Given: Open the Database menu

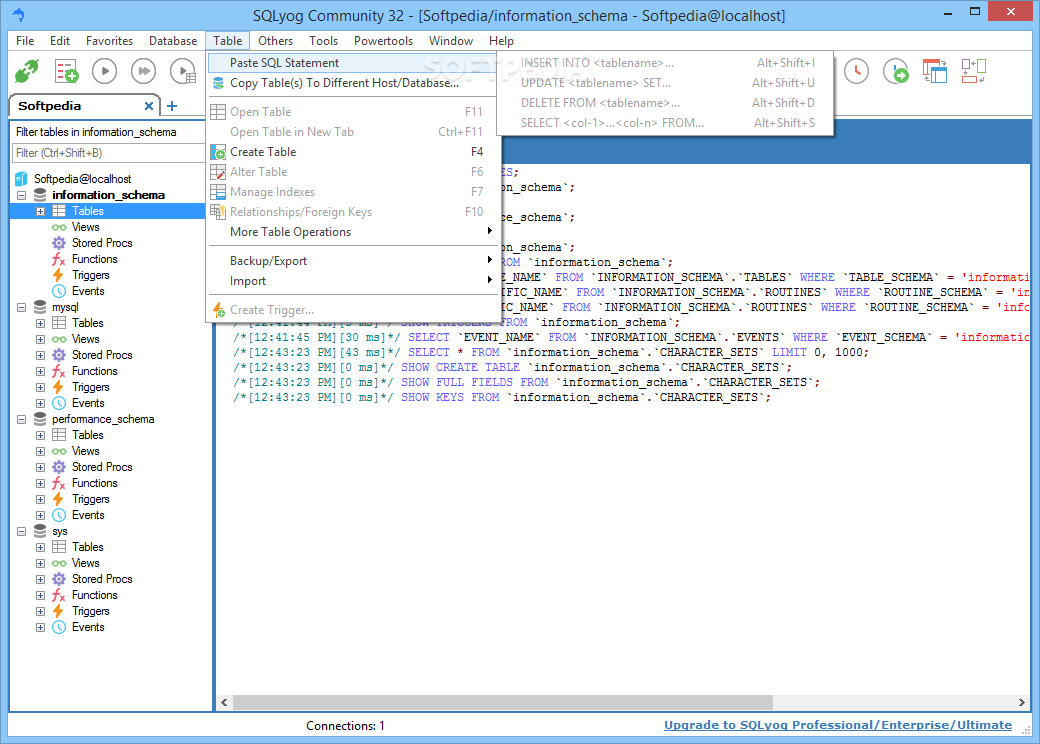Looking at the screenshot, I should click(x=173, y=40).
